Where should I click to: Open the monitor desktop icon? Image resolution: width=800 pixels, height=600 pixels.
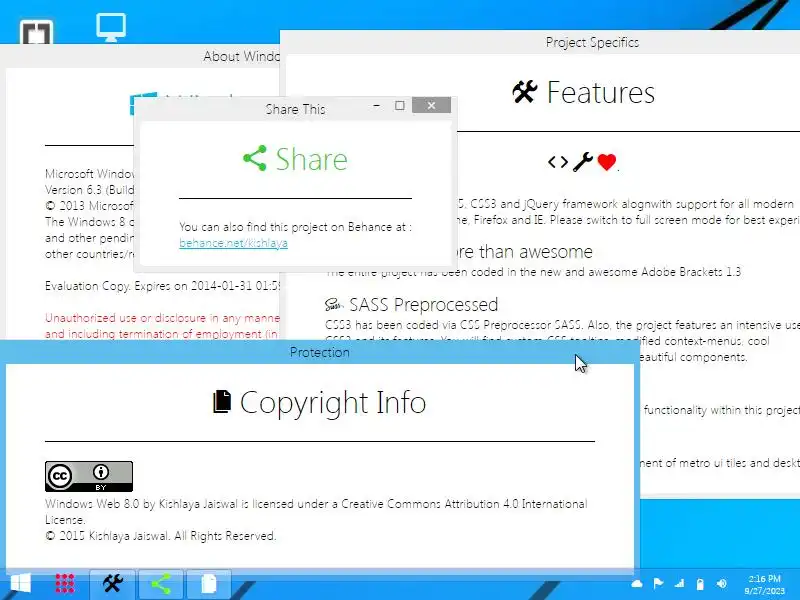111,27
